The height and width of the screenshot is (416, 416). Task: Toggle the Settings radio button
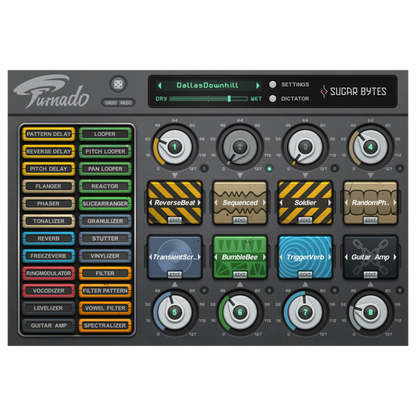click(273, 84)
